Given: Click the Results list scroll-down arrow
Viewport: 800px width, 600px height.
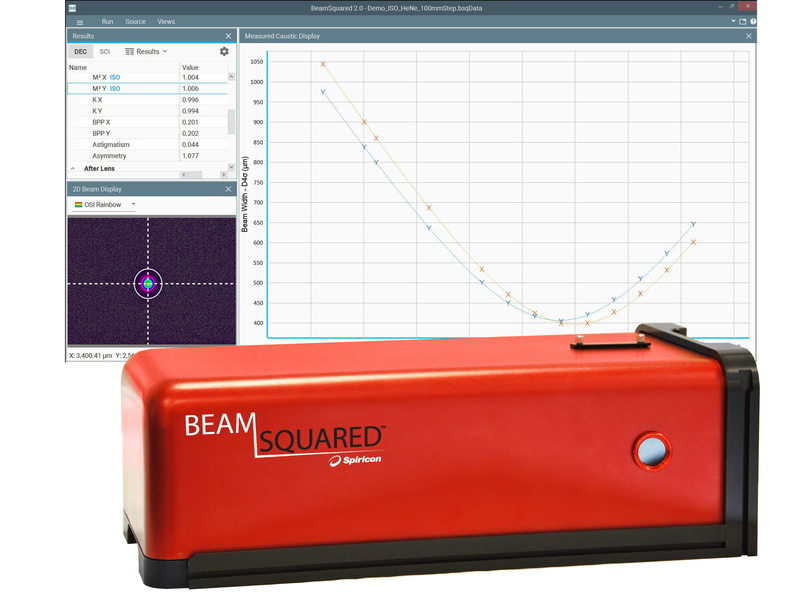Looking at the screenshot, I should 231,167.
